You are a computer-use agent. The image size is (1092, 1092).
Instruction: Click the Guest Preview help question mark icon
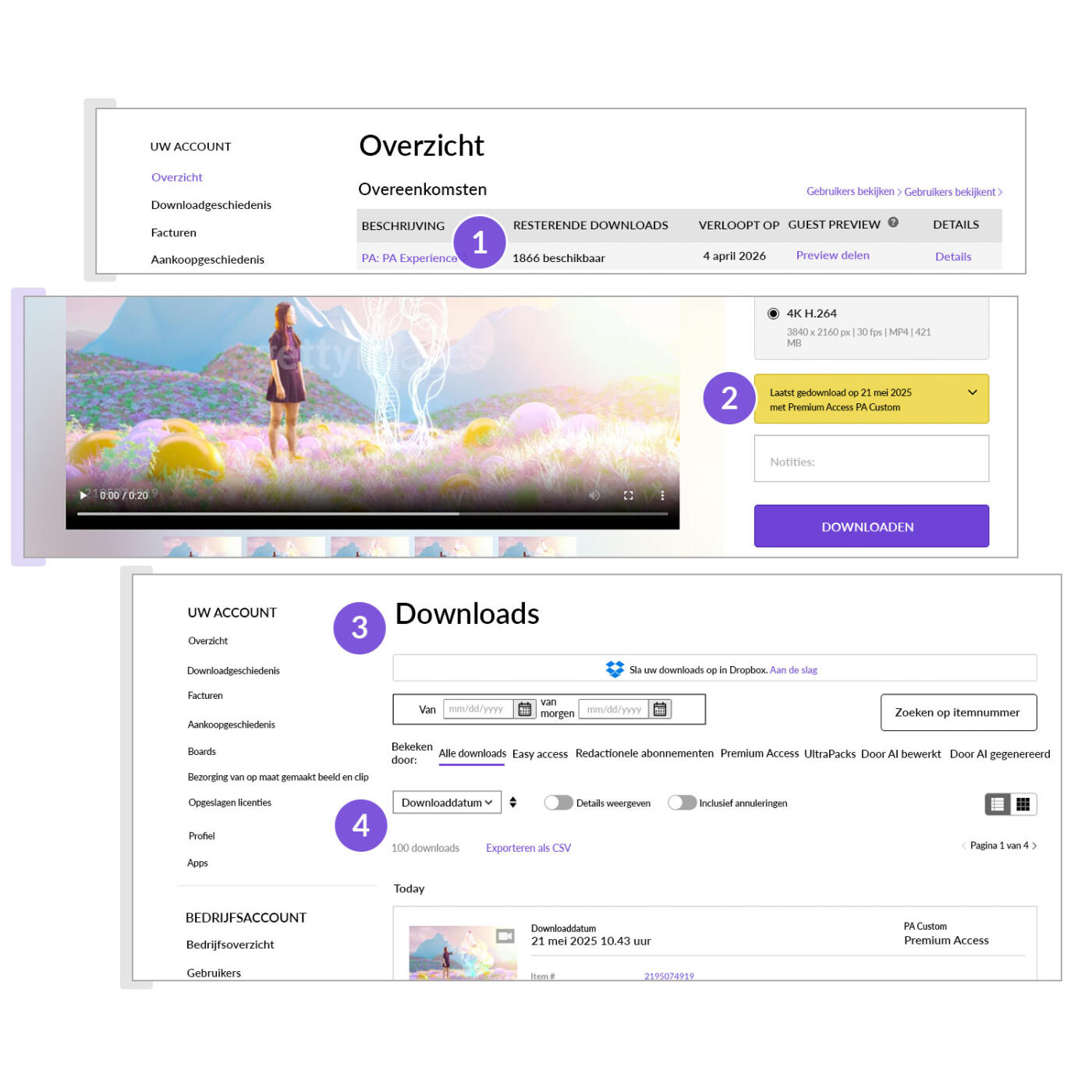pos(892,223)
